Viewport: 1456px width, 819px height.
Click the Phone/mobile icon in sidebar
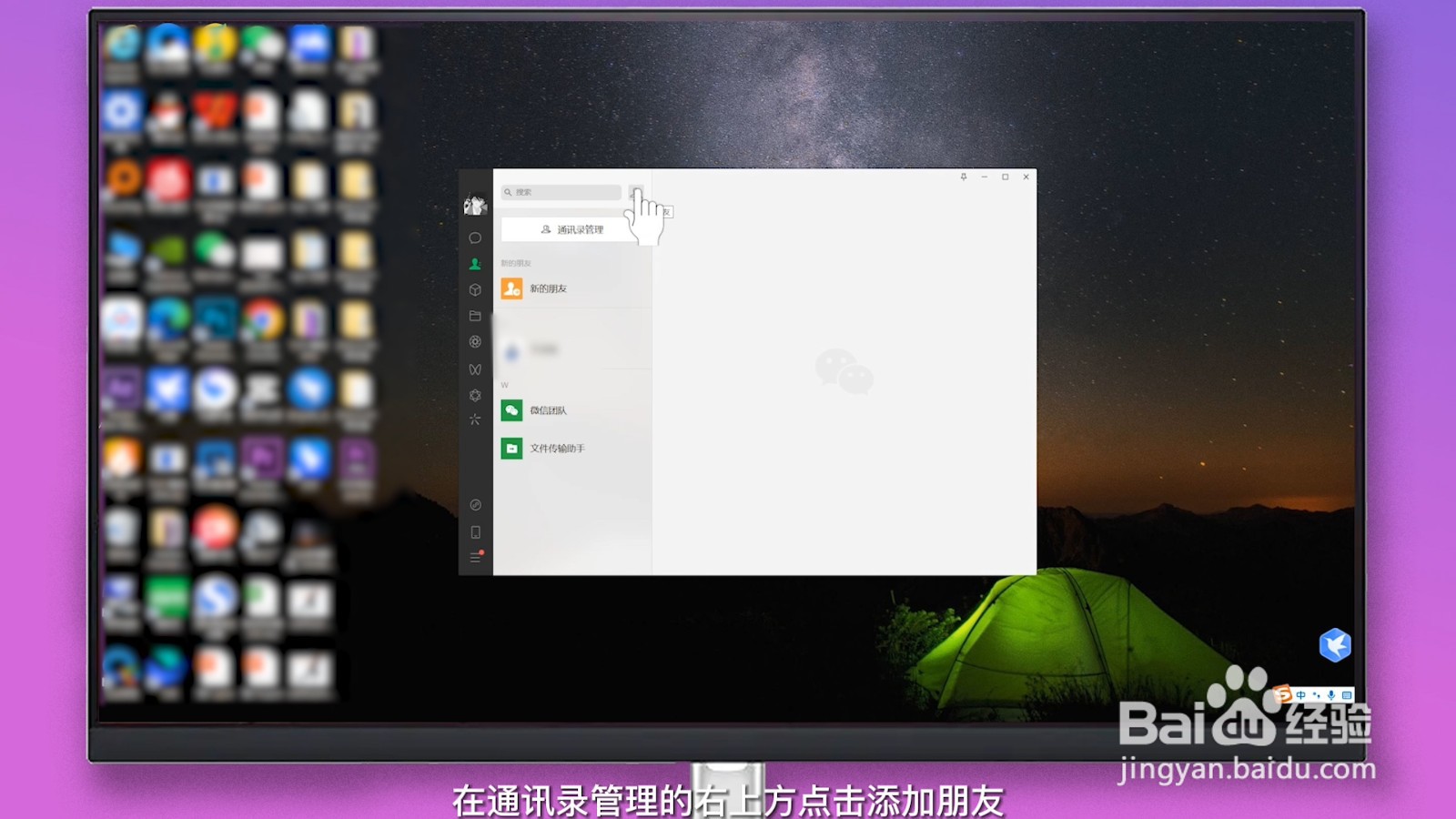474,531
